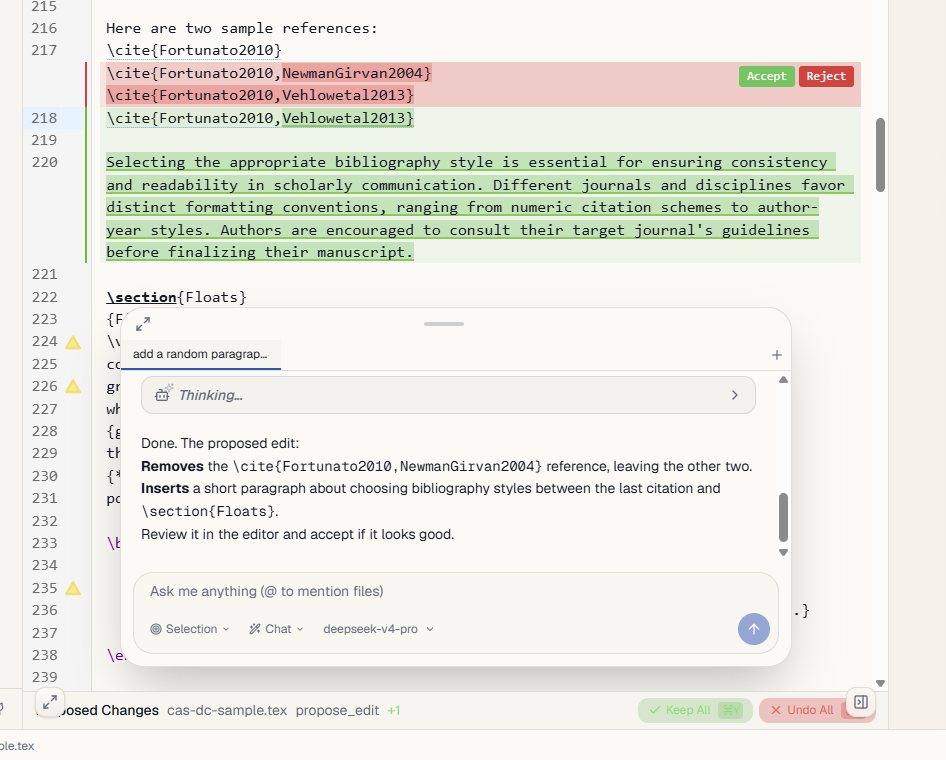Viewport: 946px width, 760px height.
Task: Click 'Done. The proposed edit:' text
Action: (220, 443)
